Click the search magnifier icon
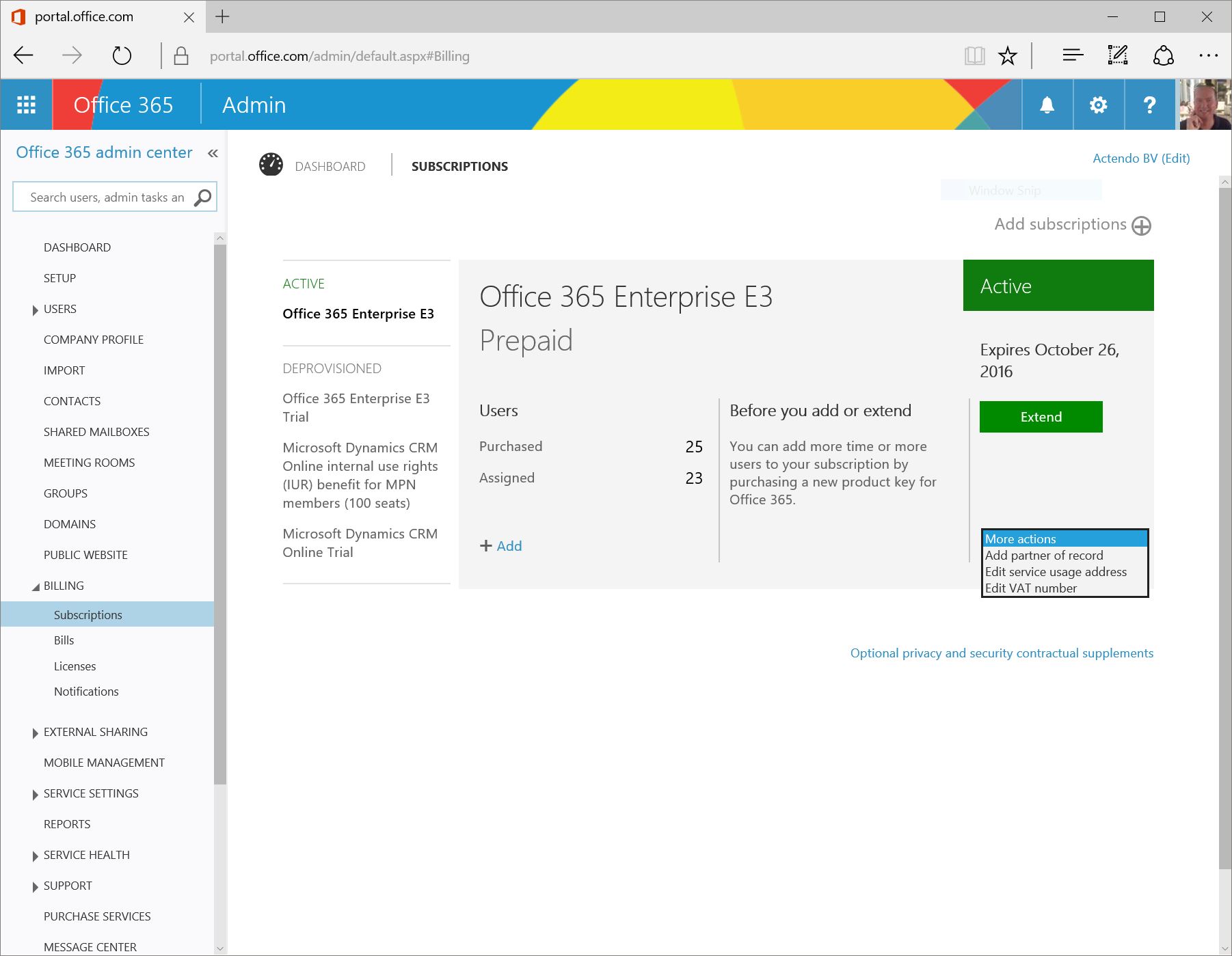The height and width of the screenshot is (956, 1232). tap(203, 197)
